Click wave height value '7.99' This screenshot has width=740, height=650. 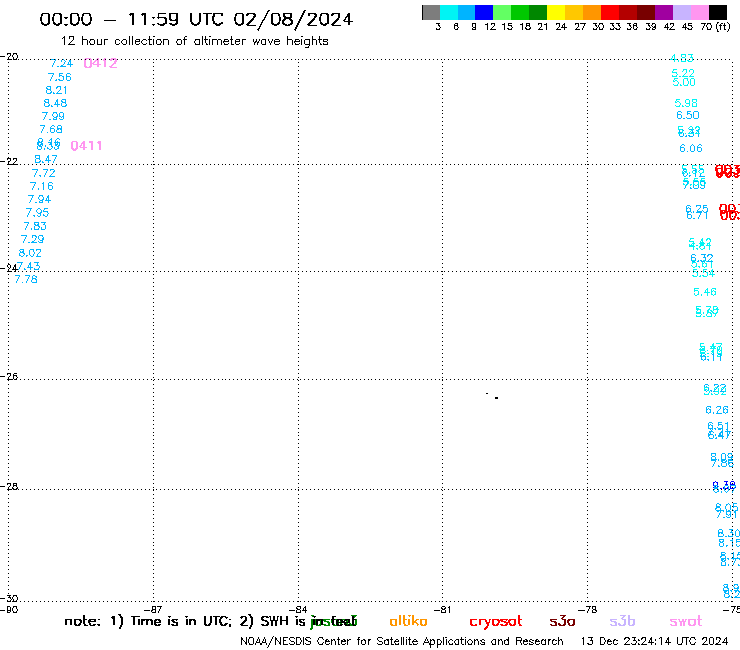[x=53, y=116]
